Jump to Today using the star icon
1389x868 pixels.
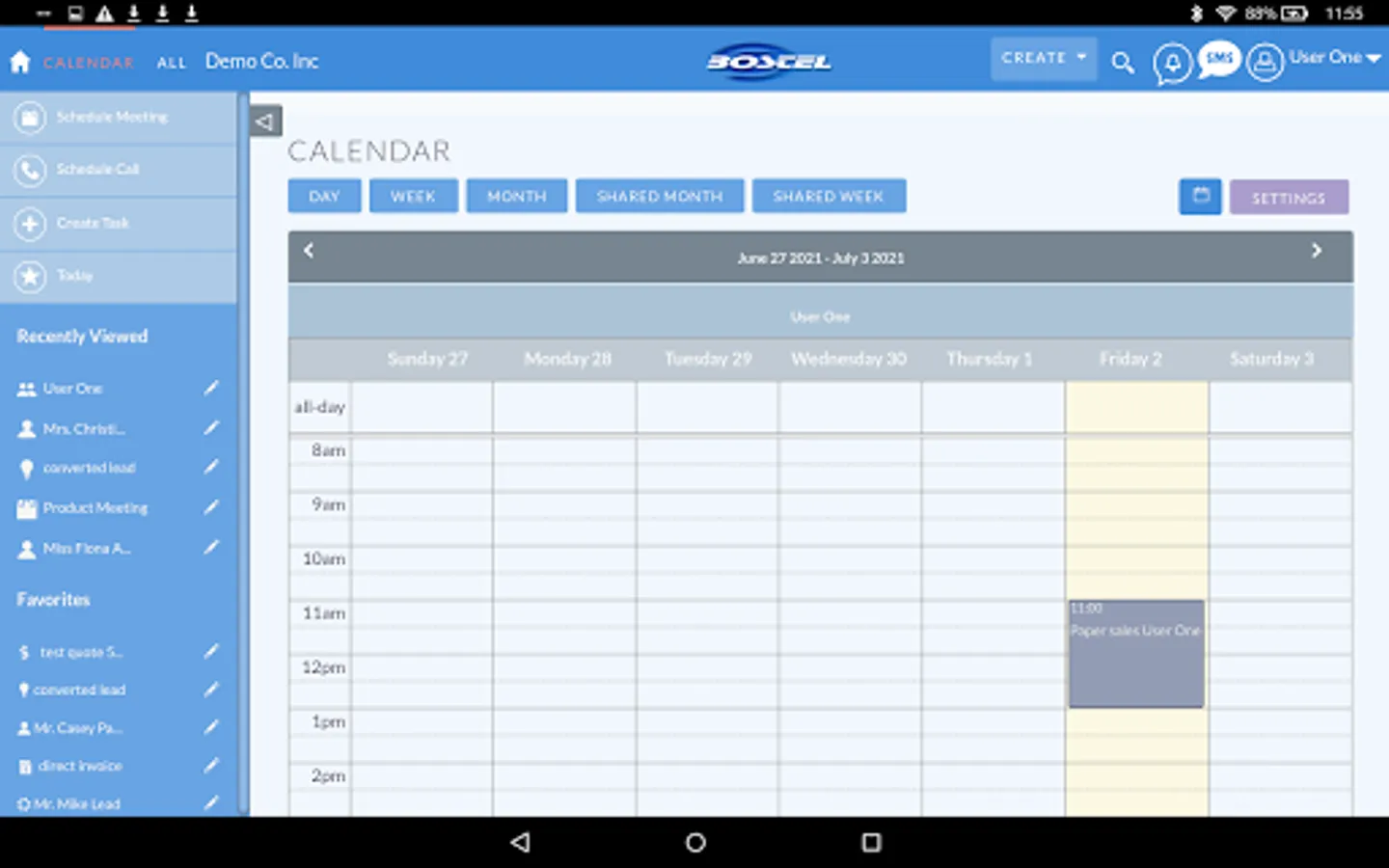(x=30, y=276)
